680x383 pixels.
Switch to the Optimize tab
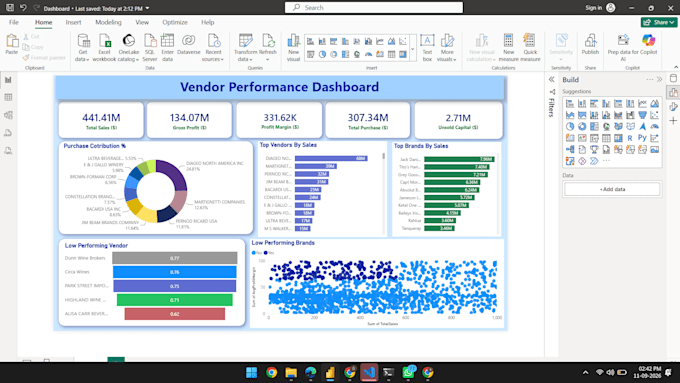[x=175, y=22]
